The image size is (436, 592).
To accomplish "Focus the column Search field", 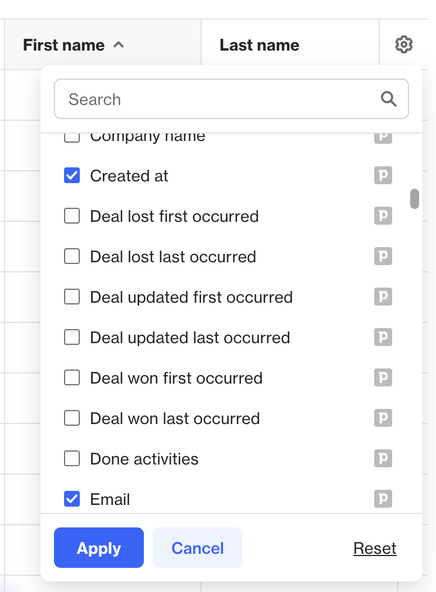I will click(231, 99).
